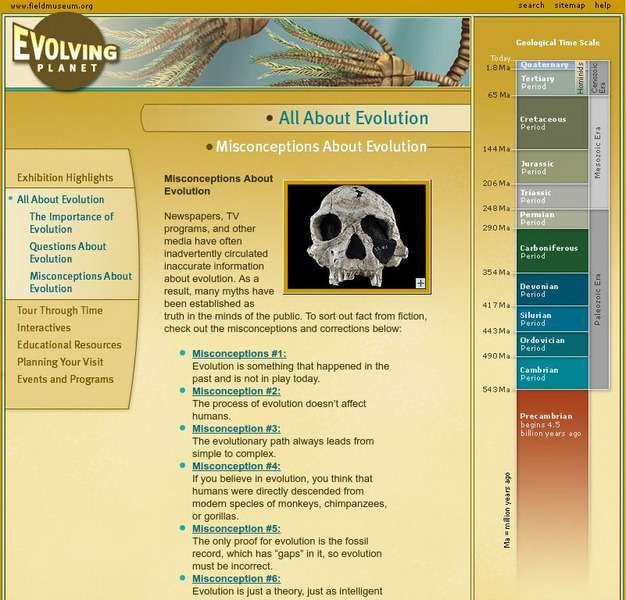Read Misconceptions #1 link
Viewport: 626px width, 600px height.
coord(239,354)
